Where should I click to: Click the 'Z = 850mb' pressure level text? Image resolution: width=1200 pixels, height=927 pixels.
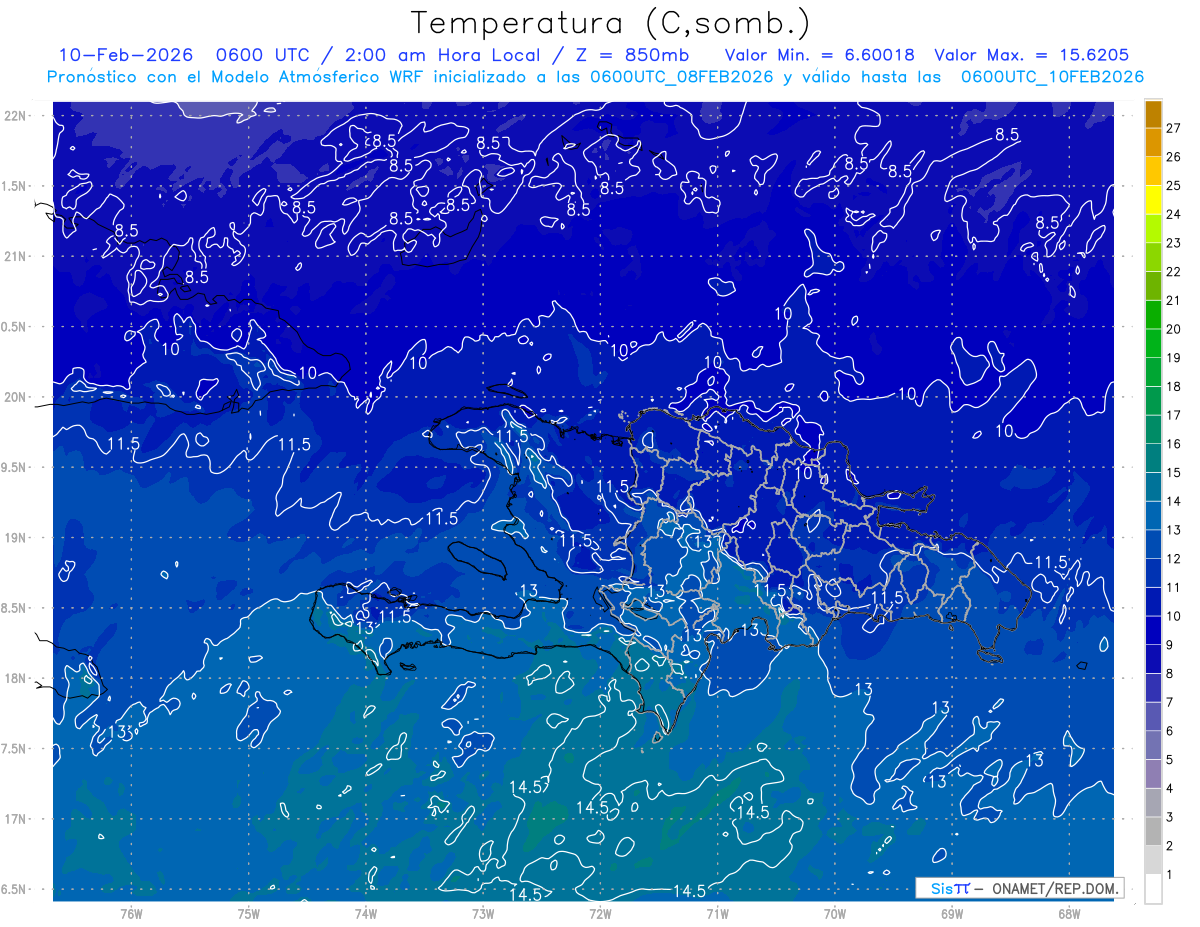633,55
